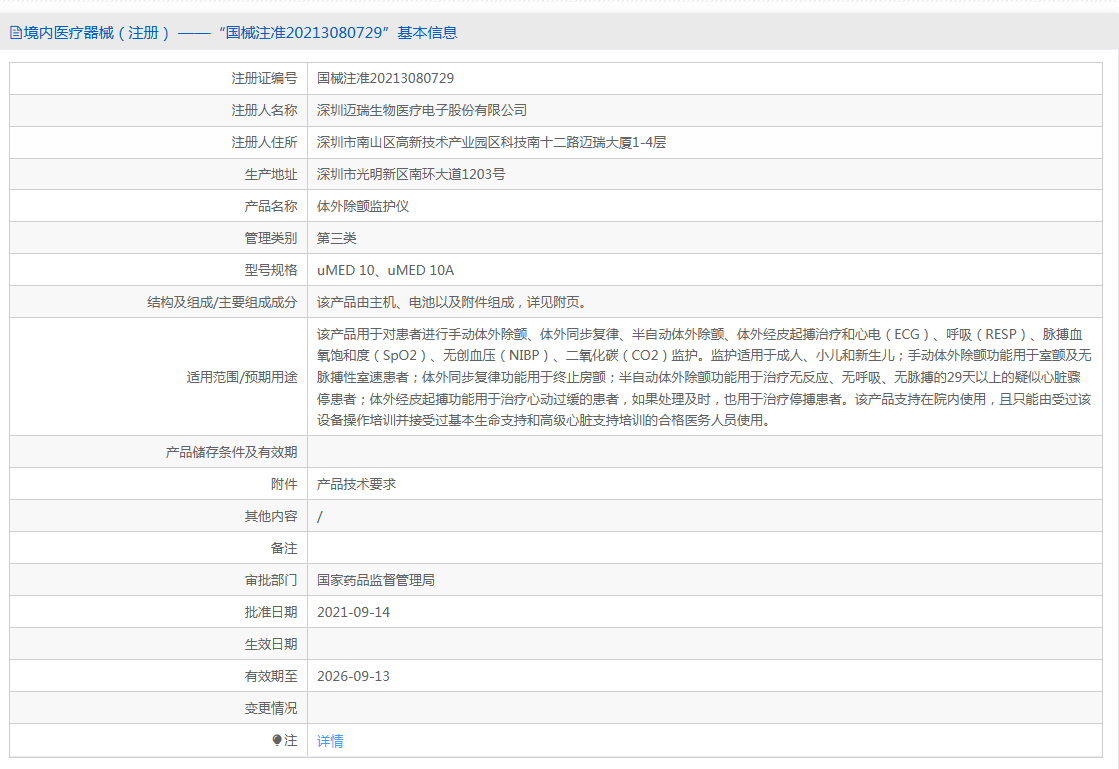Click product name 体外除颤监护仪

pos(363,207)
